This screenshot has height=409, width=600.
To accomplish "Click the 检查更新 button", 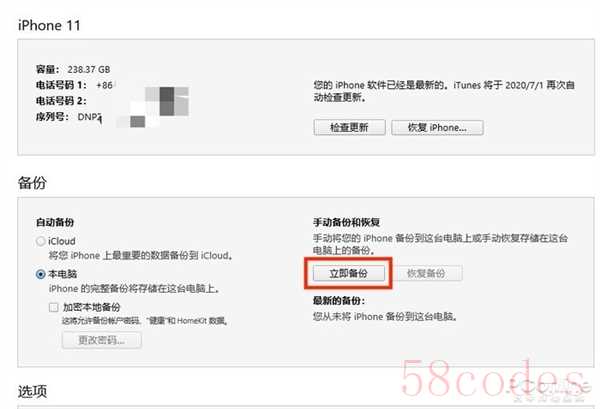I will (x=349, y=127).
